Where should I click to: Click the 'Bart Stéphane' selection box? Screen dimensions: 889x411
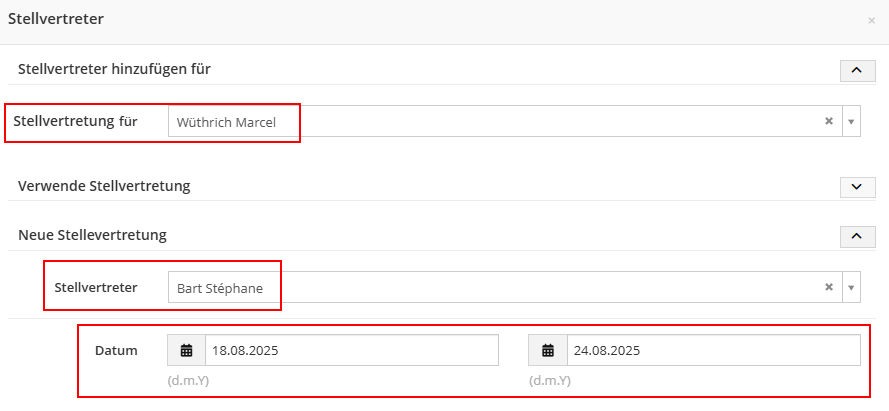coord(490,287)
